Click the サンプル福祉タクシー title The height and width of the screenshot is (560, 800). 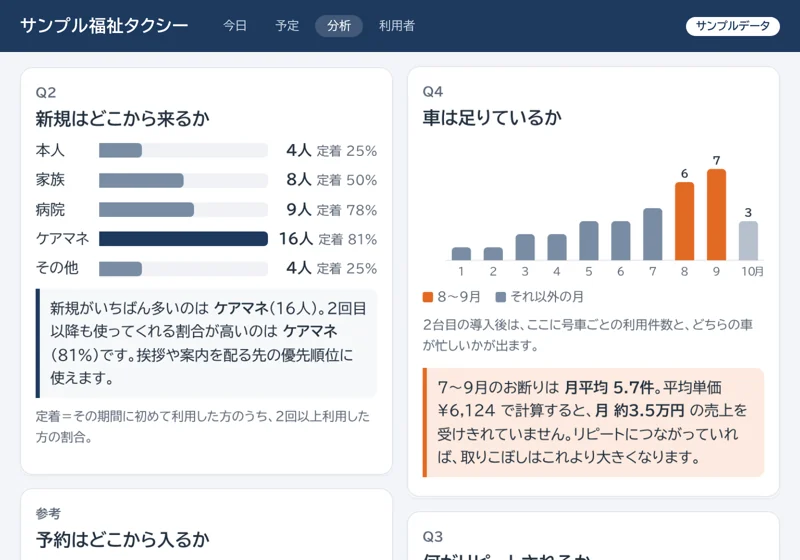pyautogui.click(x=104, y=26)
